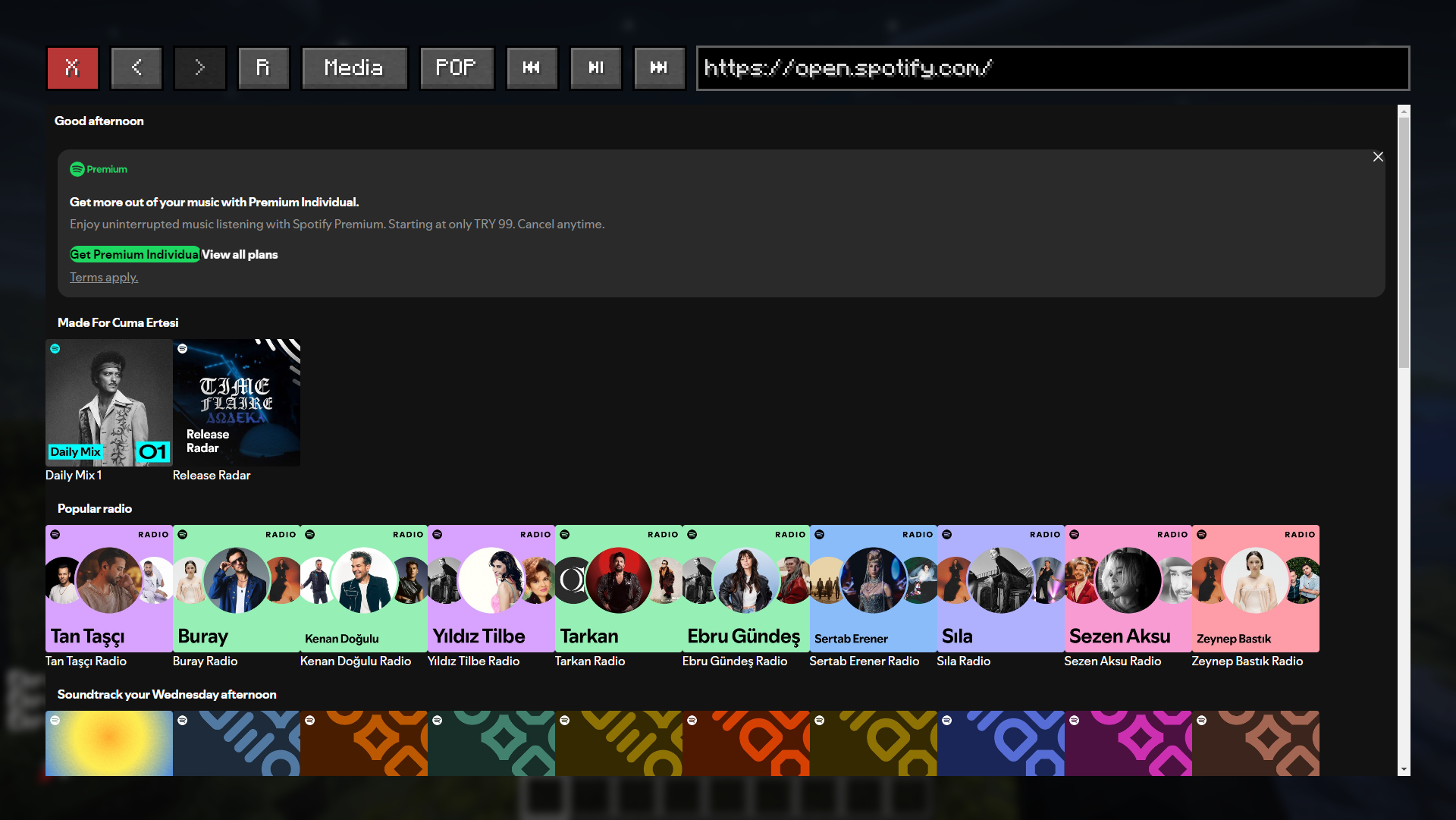
Task: Click Spotify badge on Daily Mix 1
Action: (55, 349)
